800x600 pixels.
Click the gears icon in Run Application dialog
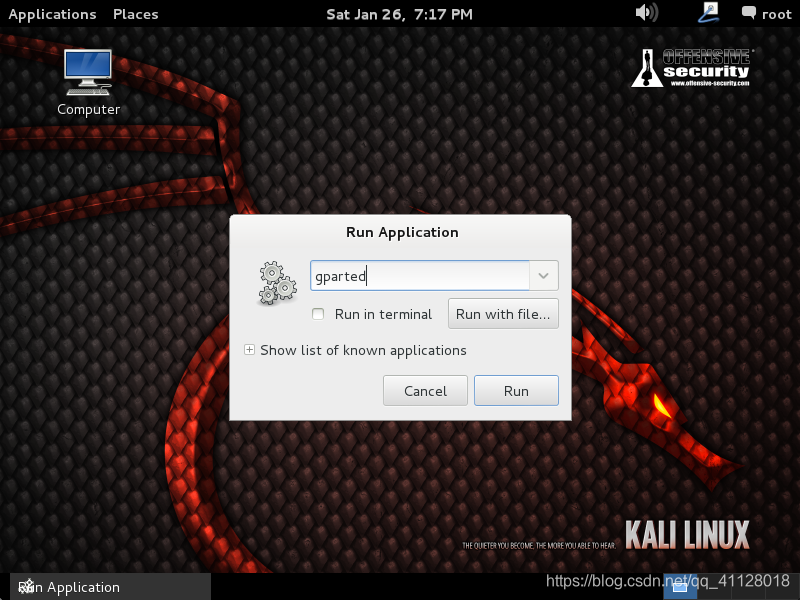tap(278, 283)
